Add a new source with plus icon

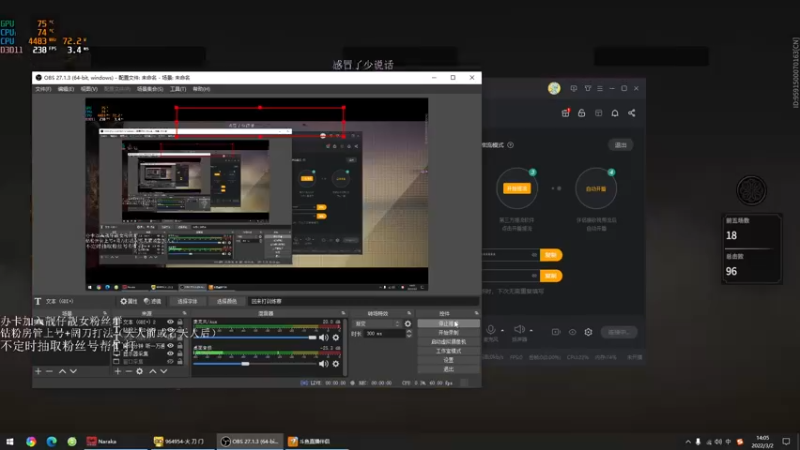click(x=118, y=371)
